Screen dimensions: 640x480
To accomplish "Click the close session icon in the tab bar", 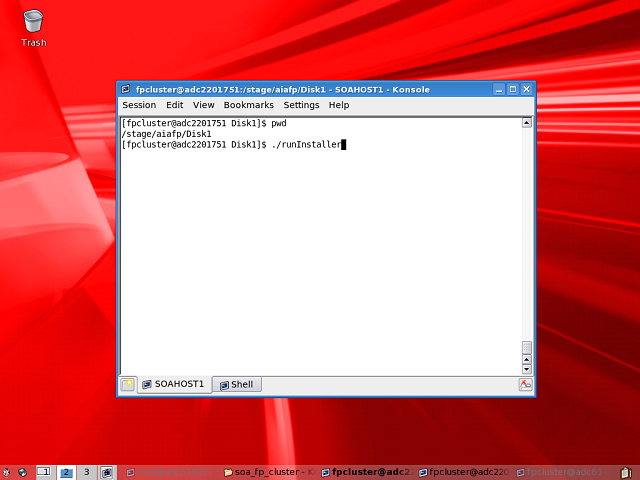I will click(525, 384).
